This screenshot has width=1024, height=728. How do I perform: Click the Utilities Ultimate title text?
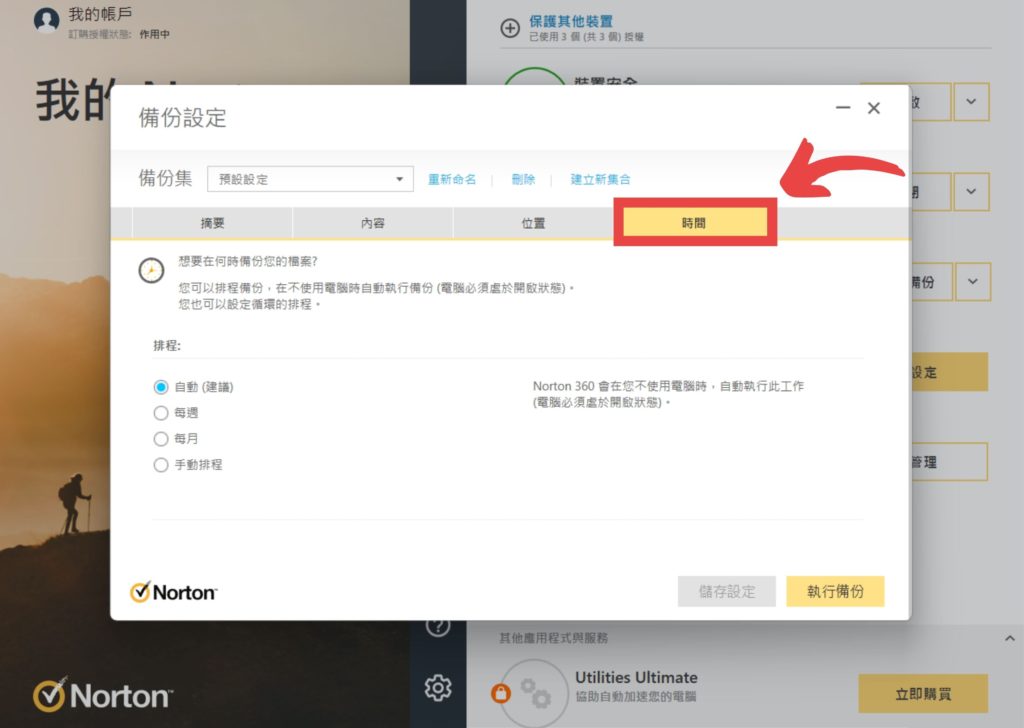(x=636, y=678)
